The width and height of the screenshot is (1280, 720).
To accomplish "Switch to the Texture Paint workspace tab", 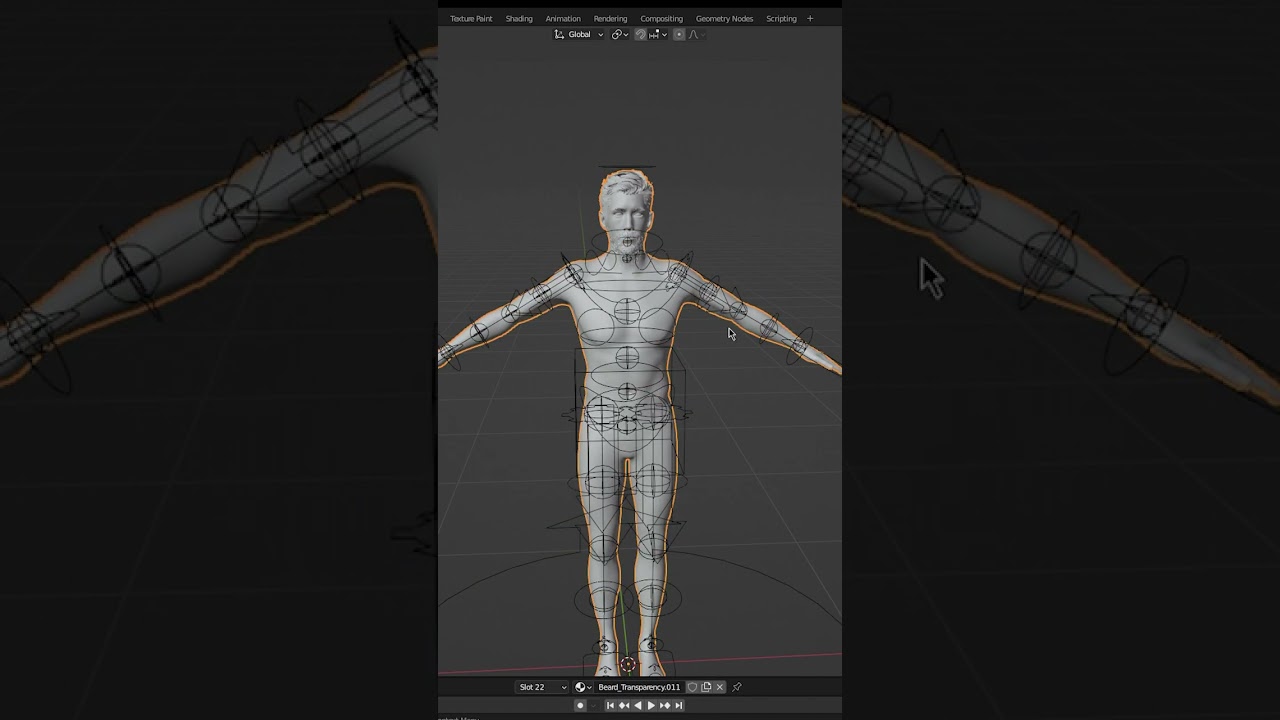I will [x=471, y=18].
